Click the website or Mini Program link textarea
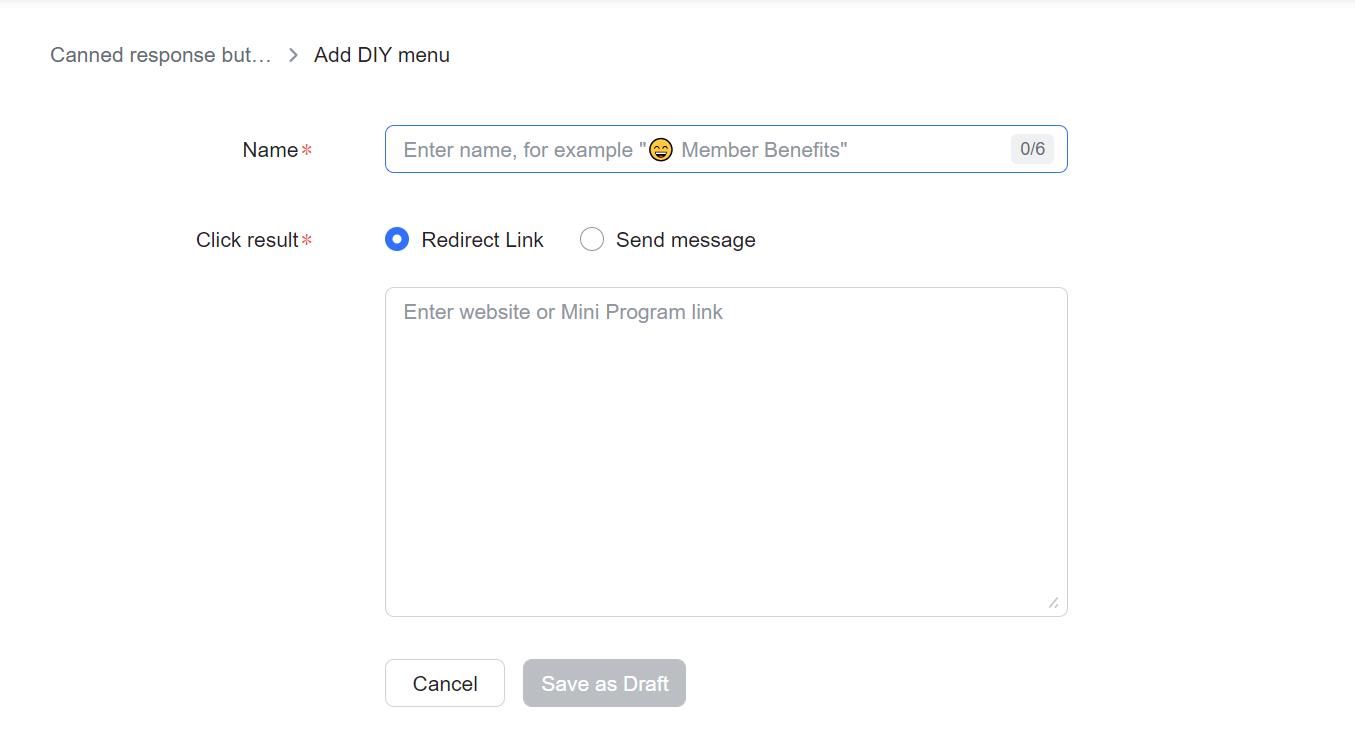 [726, 450]
